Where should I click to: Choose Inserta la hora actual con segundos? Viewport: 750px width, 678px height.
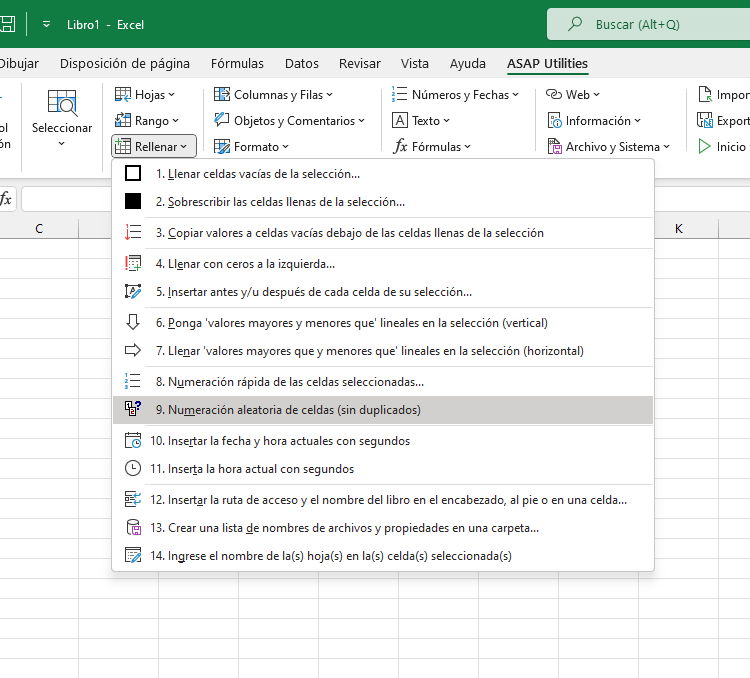(x=383, y=469)
